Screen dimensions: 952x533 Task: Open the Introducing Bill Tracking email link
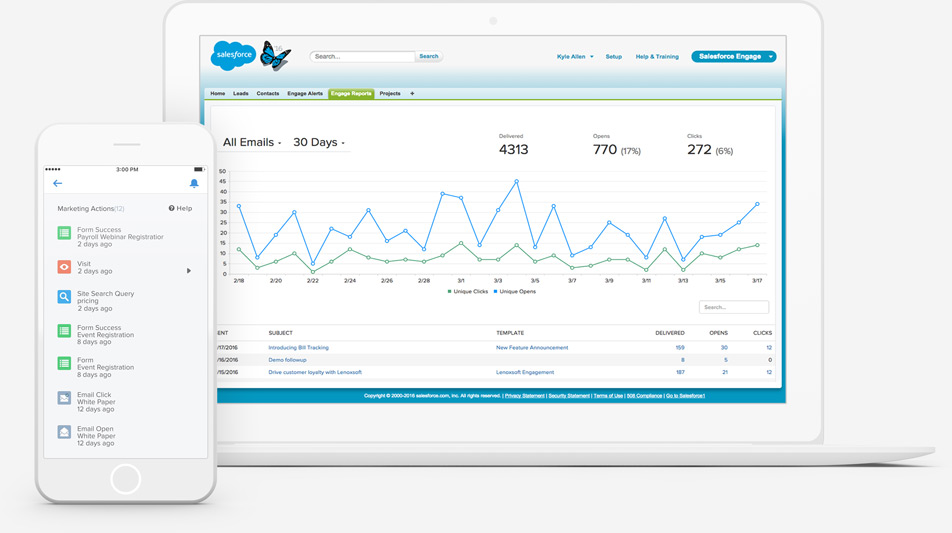tap(298, 348)
